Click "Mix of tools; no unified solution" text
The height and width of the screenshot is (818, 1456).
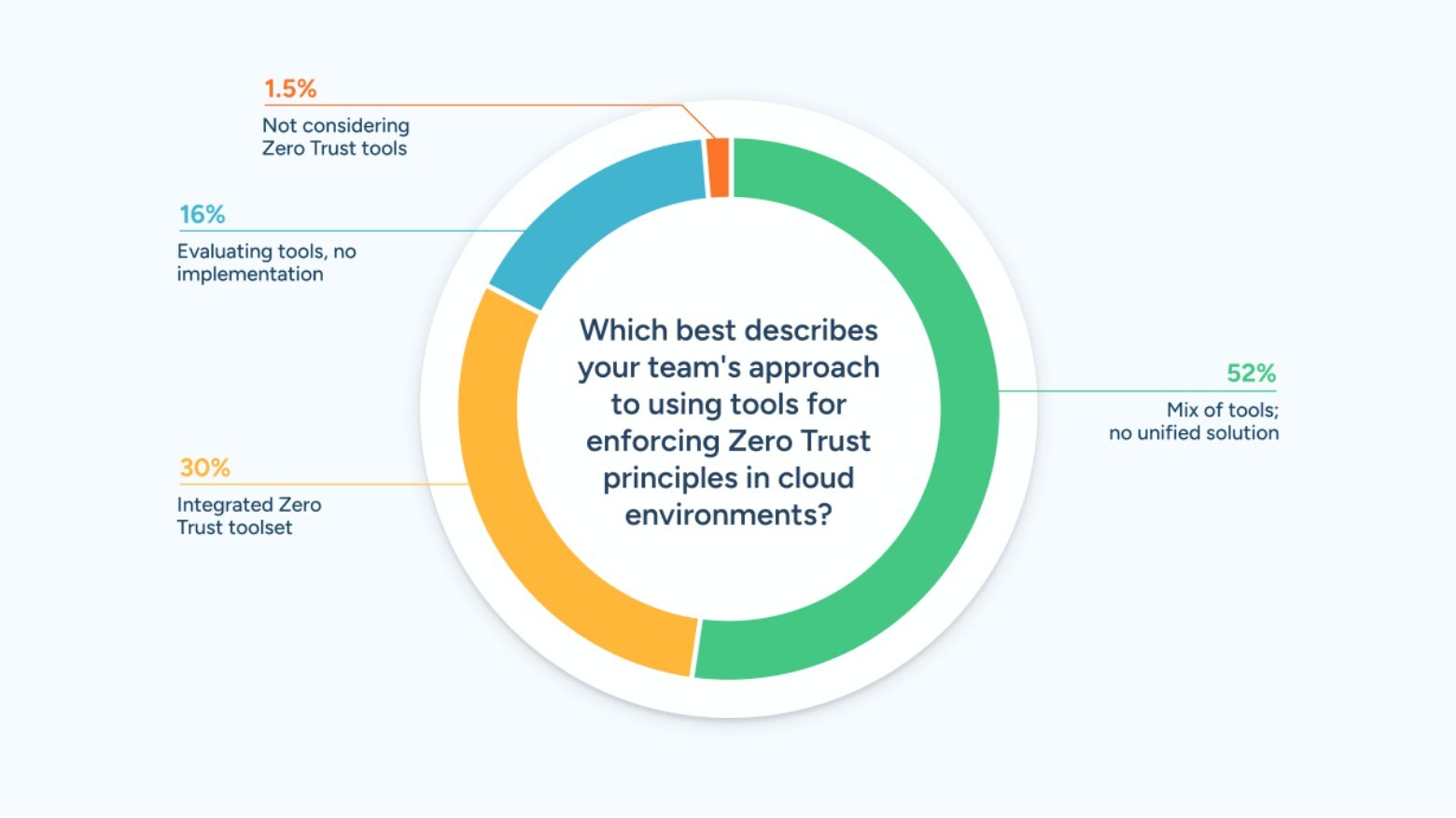1194,421
